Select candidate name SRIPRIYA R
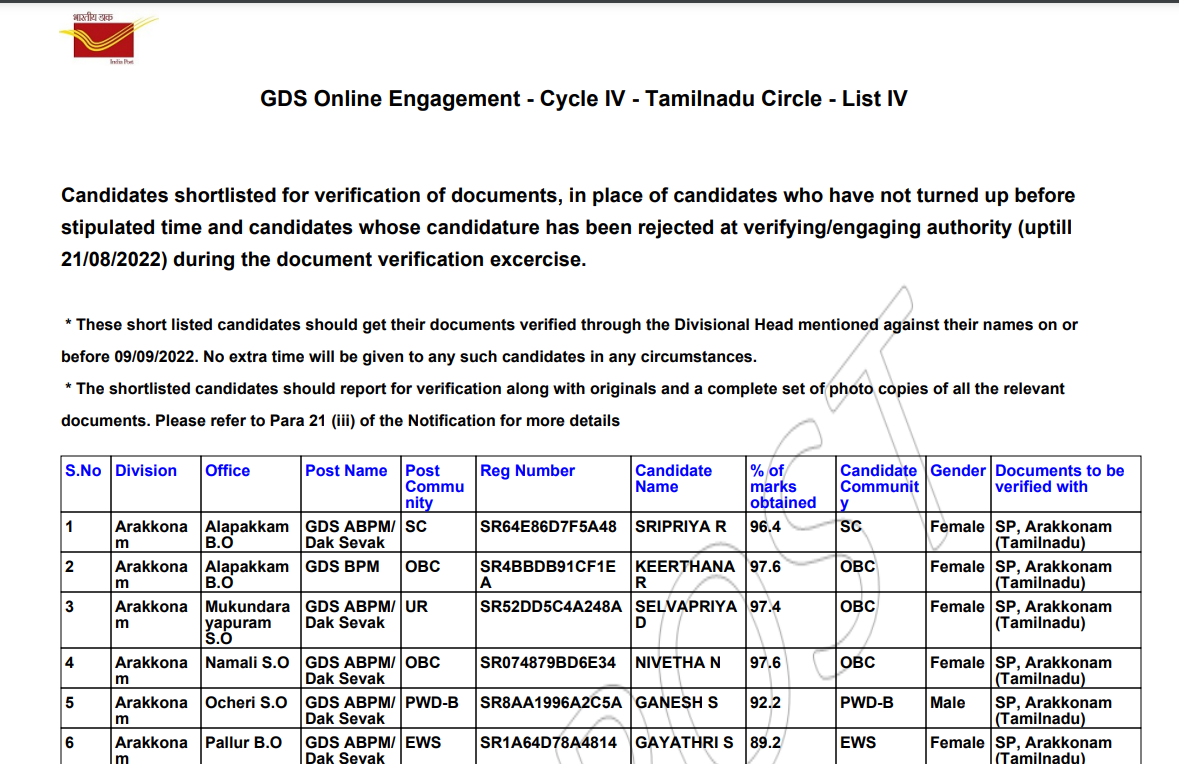Viewport: 1179px width, 764px height. click(680, 527)
